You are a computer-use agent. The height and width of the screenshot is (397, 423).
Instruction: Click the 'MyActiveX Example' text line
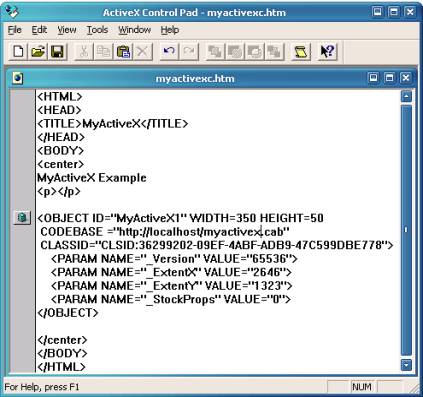click(92, 178)
